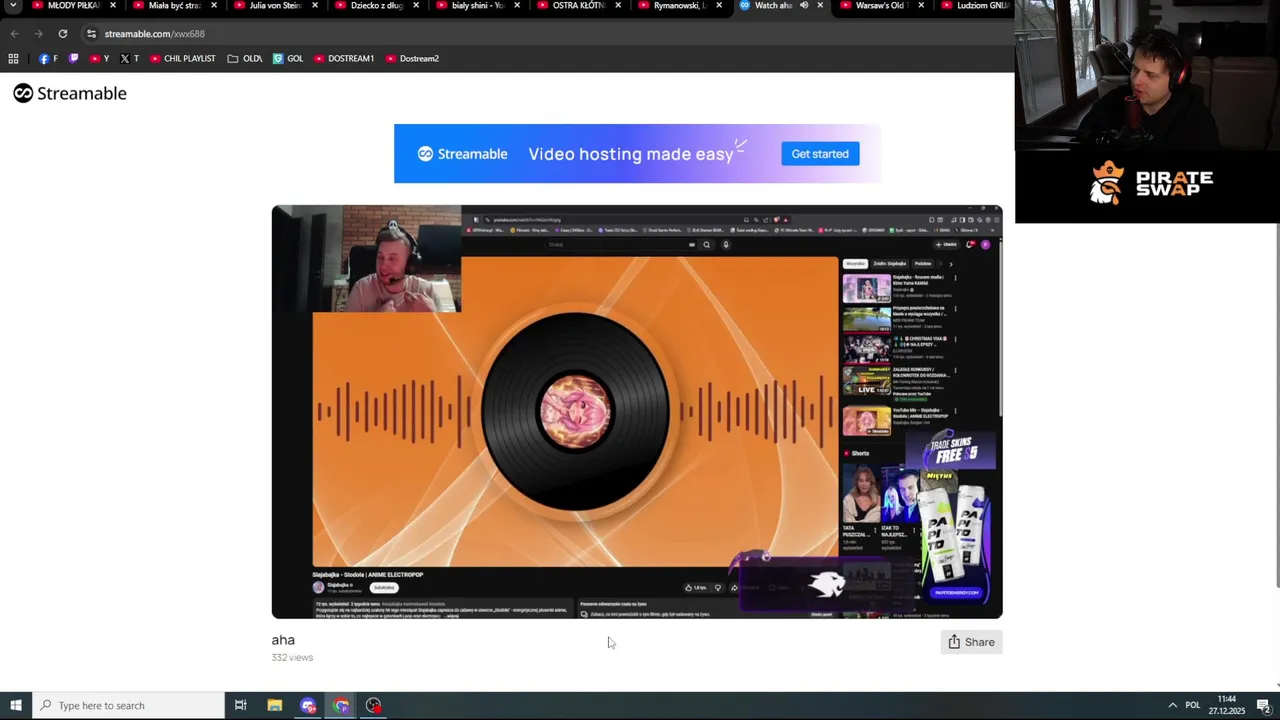Screen dimensions: 1280x720
Task: Open the DOSTREAM1 bookmark
Action: click(x=344, y=59)
